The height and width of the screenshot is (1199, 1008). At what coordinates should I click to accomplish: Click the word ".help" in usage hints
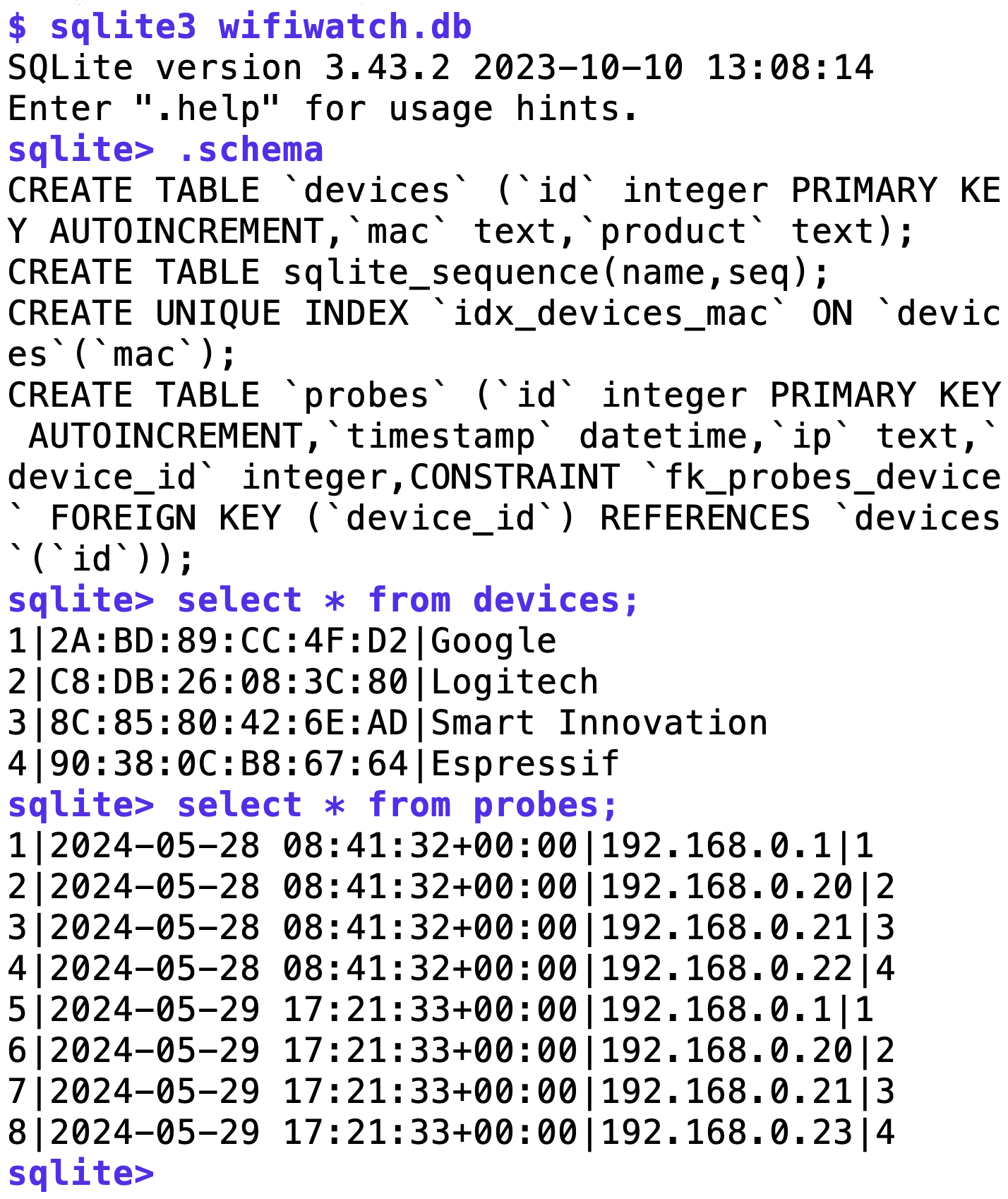(x=208, y=109)
